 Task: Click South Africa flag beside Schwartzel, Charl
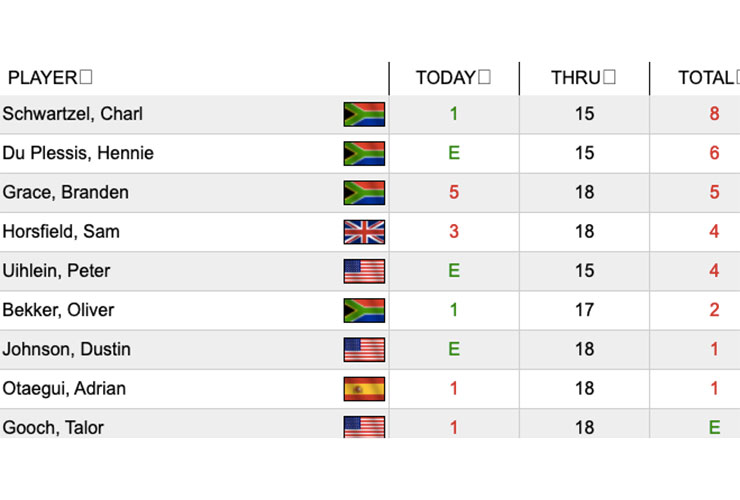[x=364, y=114]
